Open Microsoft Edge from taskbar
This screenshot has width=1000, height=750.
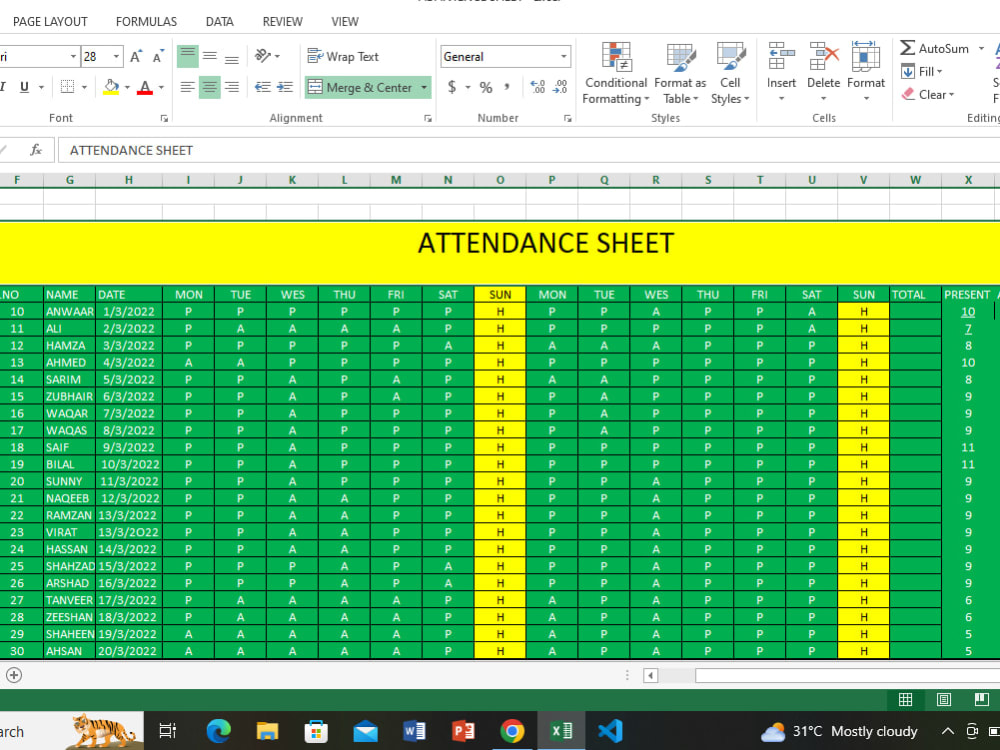[219, 731]
